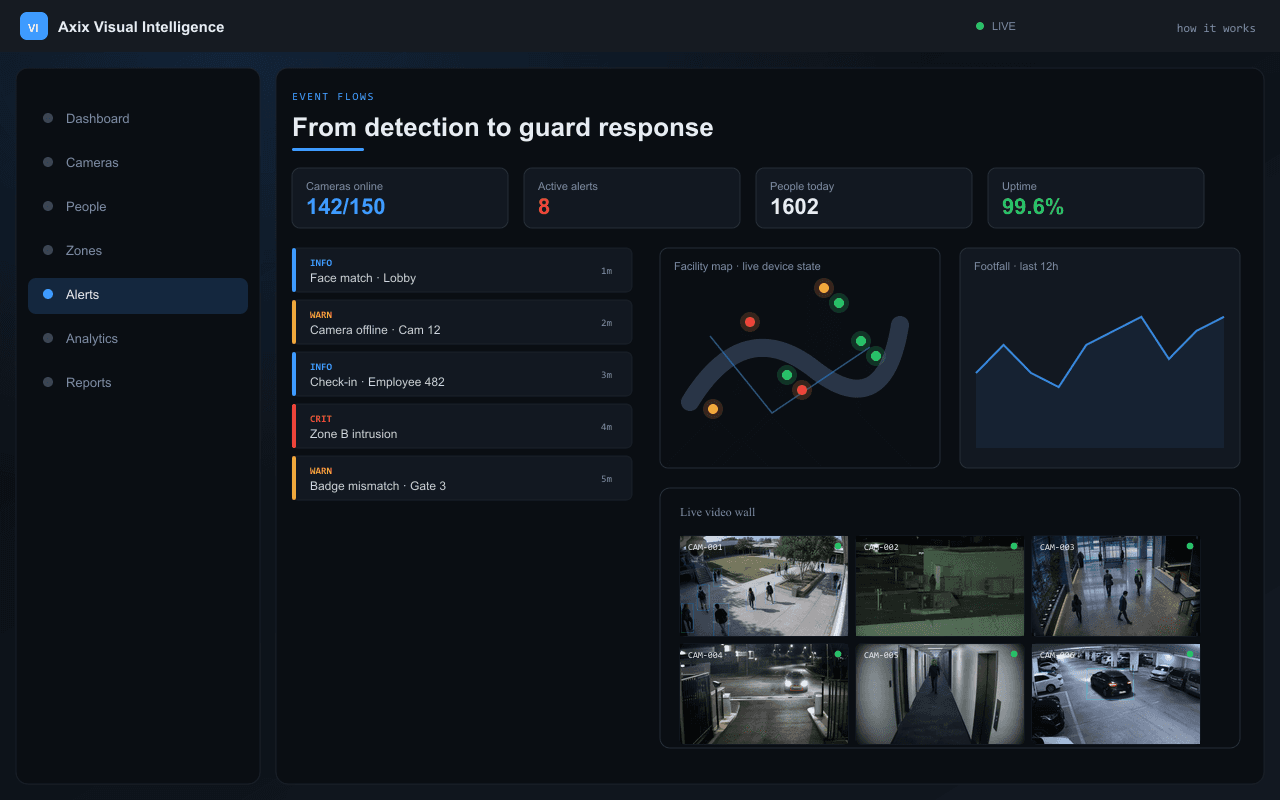
Task: Select the orange marker at the path's lower-left end
Action: coord(713,409)
